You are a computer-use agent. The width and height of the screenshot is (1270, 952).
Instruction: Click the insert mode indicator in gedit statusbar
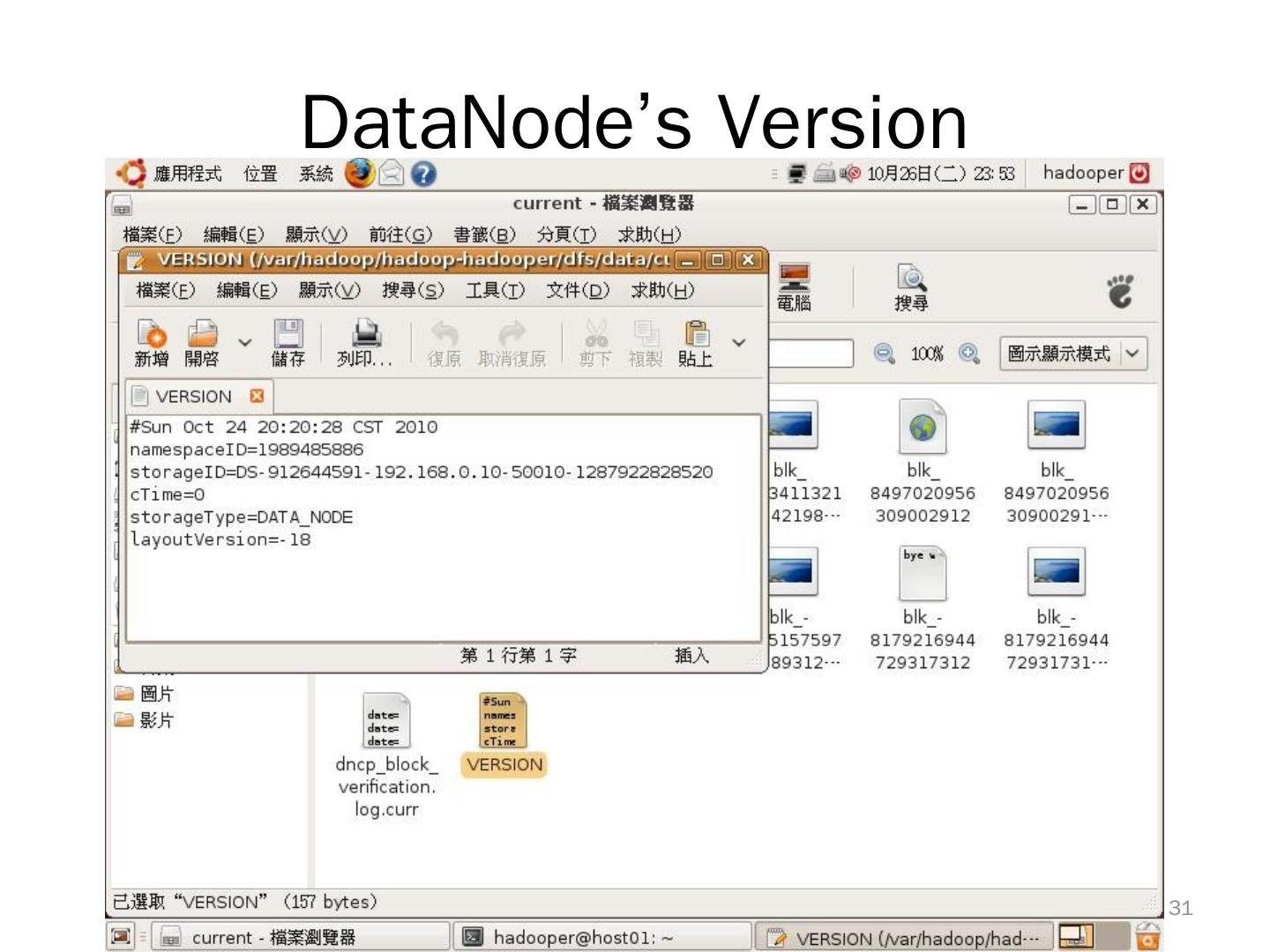[691, 655]
